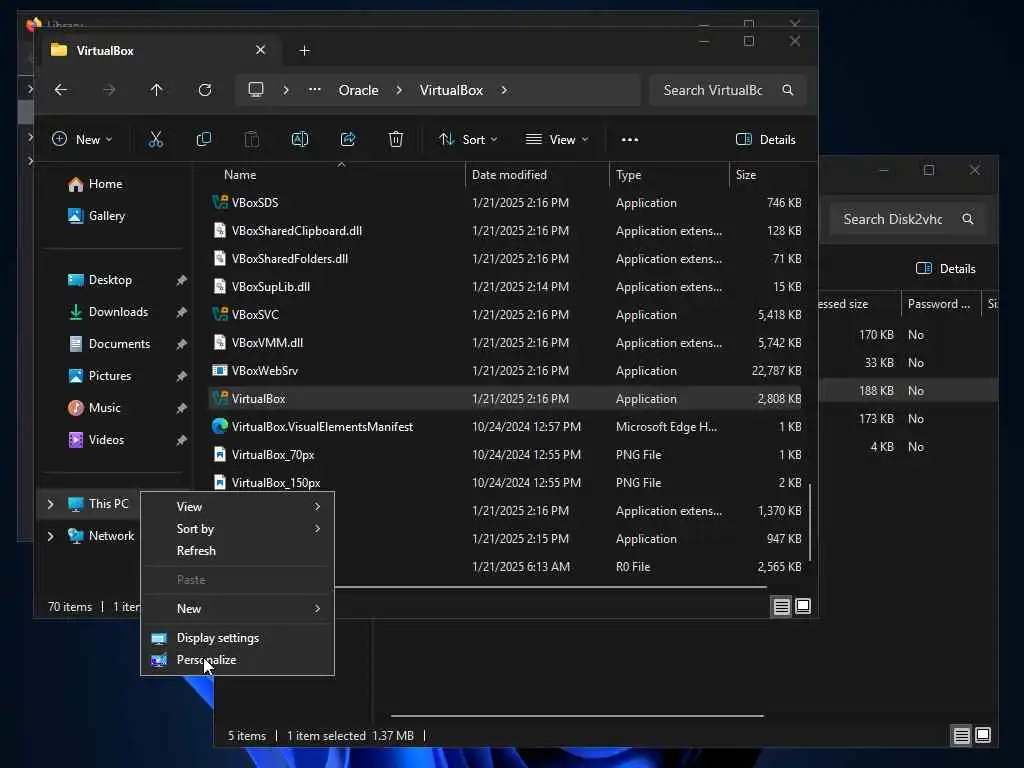Expand chevron after VirtualBox in breadcrumb
The height and width of the screenshot is (768, 1024).
[x=504, y=90]
